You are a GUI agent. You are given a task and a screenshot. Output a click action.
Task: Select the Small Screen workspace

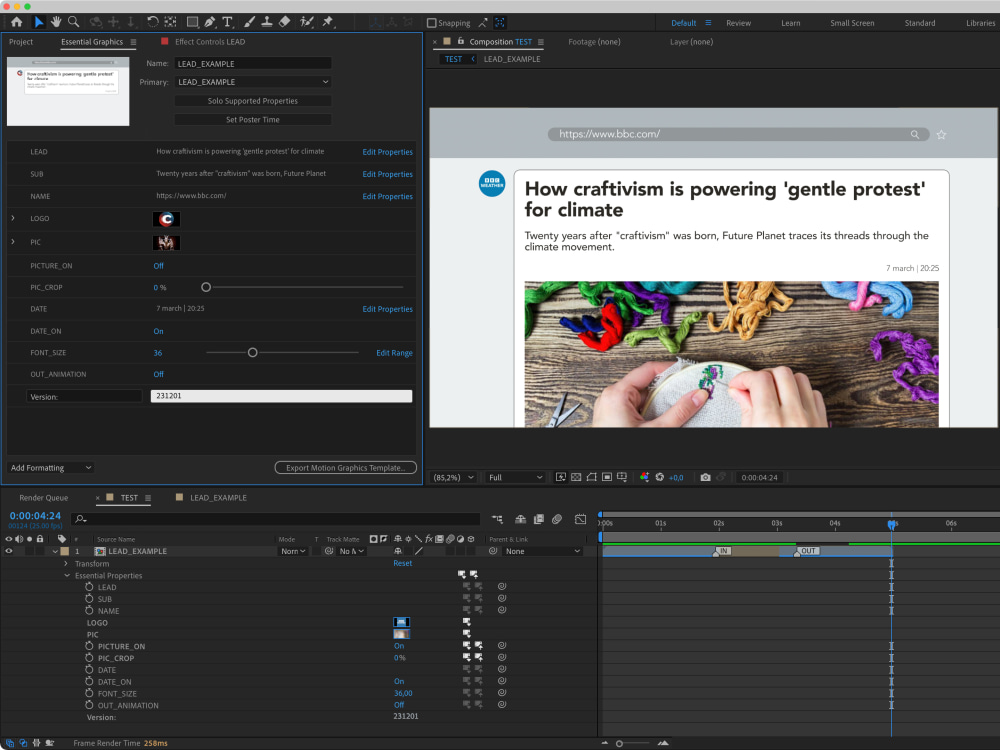(852, 23)
